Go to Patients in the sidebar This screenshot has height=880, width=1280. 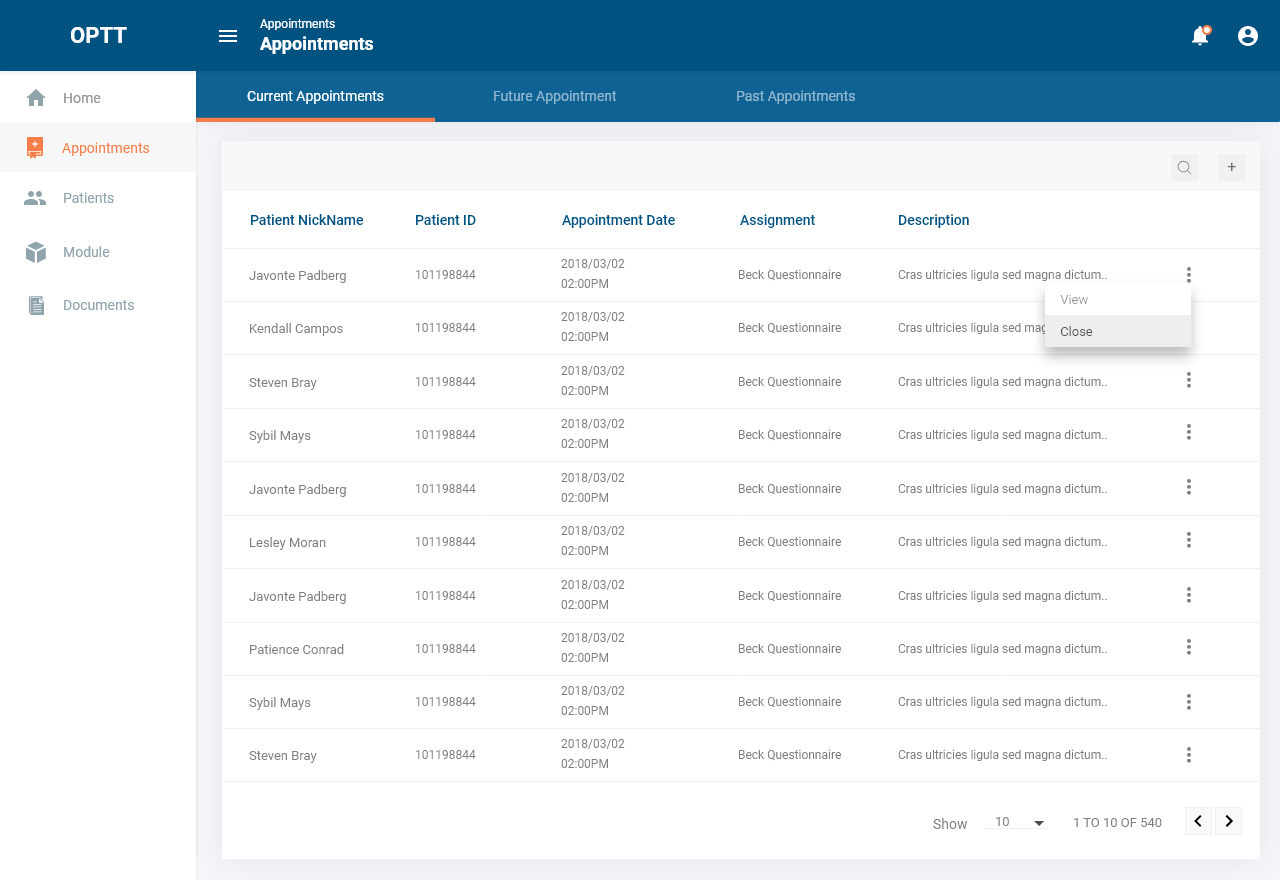[x=88, y=198]
